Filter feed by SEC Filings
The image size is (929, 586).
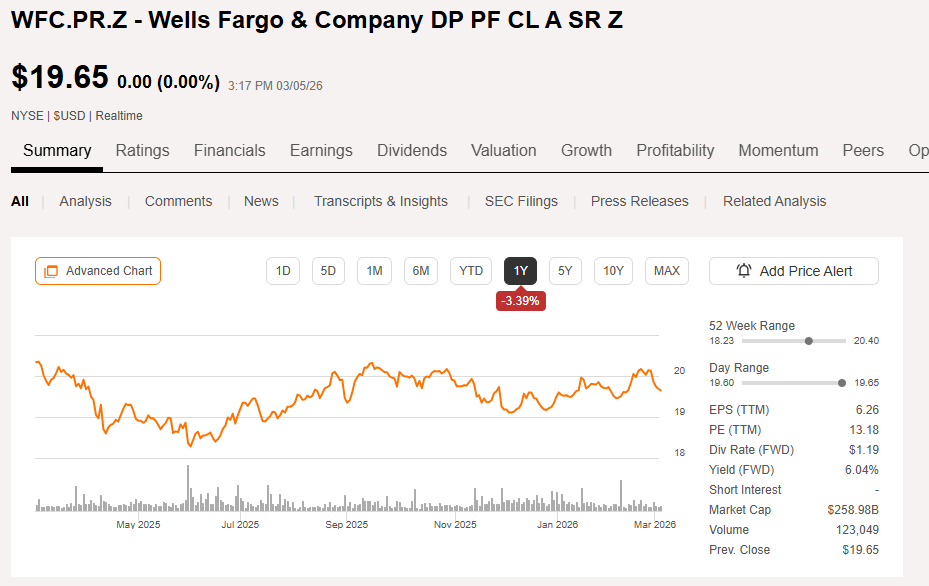click(521, 201)
